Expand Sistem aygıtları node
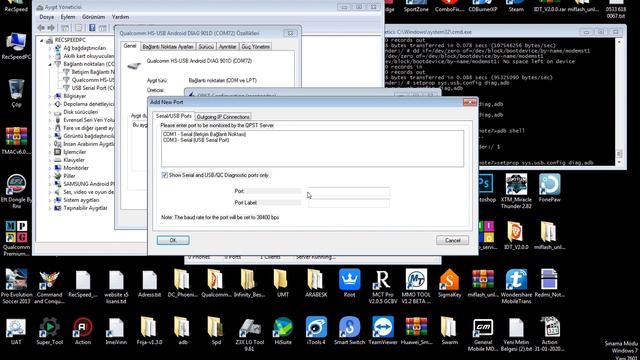The image size is (640, 360). [x=50, y=200]
